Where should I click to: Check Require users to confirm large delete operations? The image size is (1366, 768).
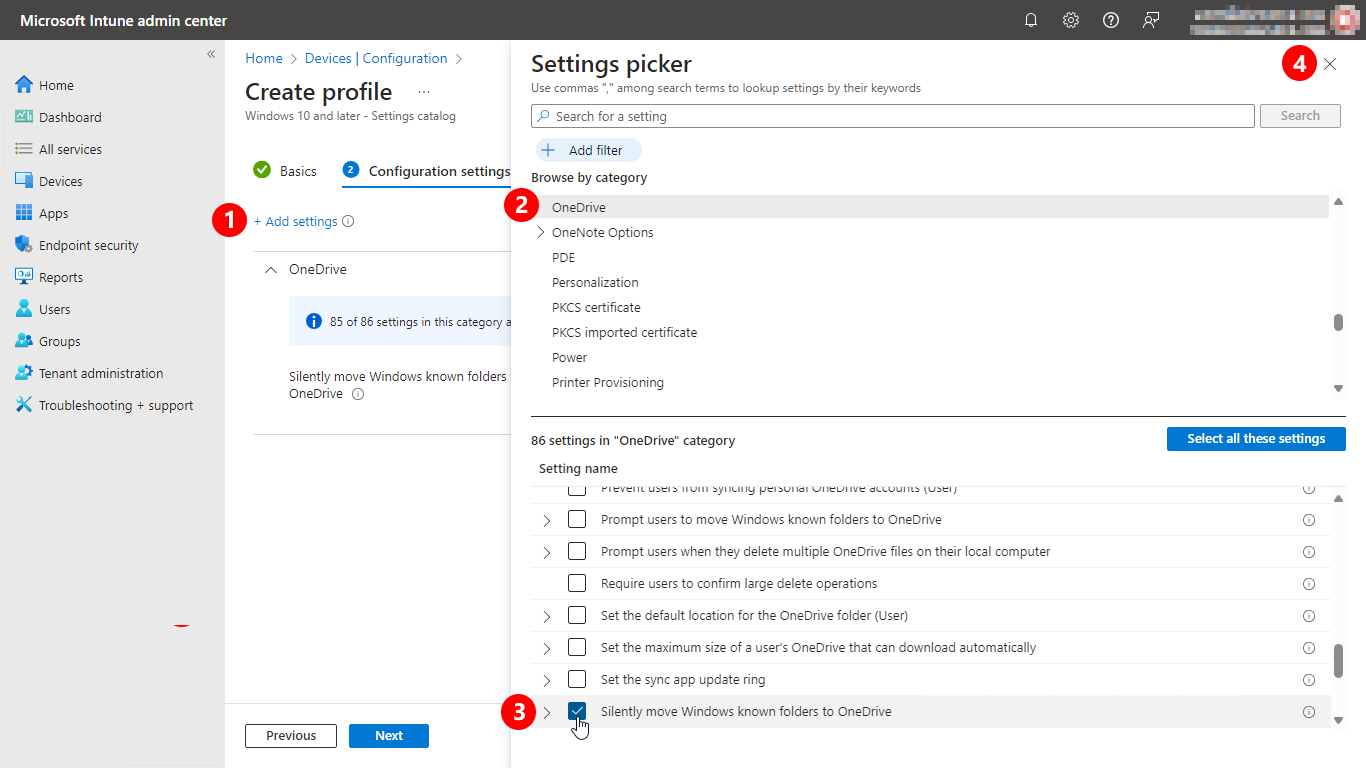tap(577, 583)
